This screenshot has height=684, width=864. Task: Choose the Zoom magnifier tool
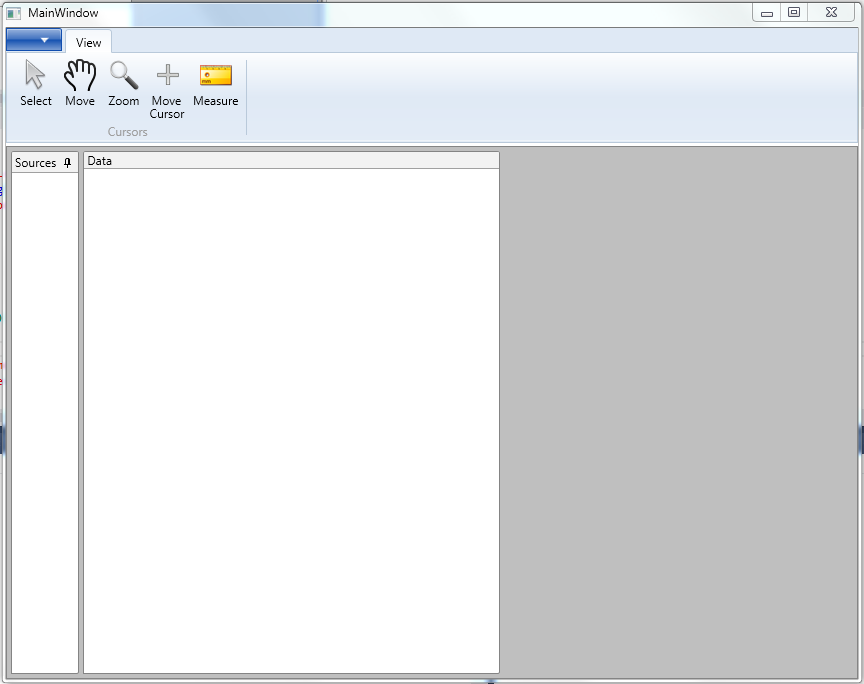[x=123, y=84]
